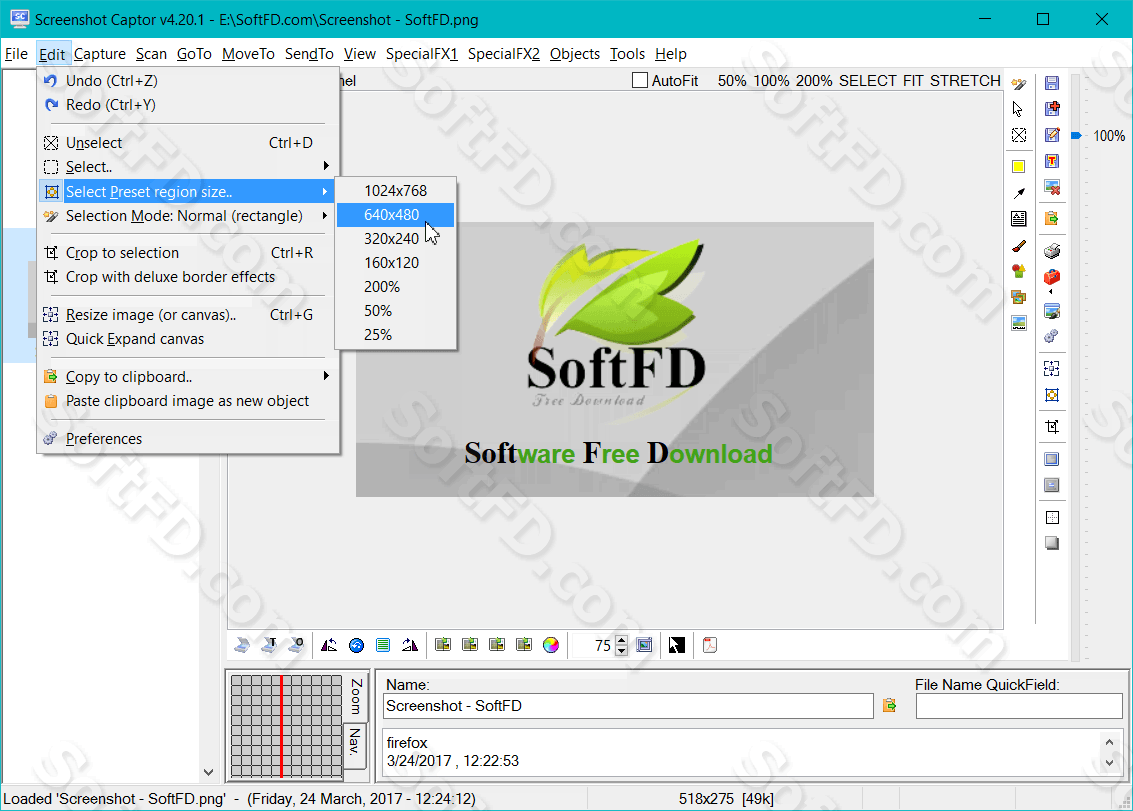The width and height of the screenshot is (1133, 811).
Task: Click the STRETCH zoom mode button
Action: pos(965,81)
